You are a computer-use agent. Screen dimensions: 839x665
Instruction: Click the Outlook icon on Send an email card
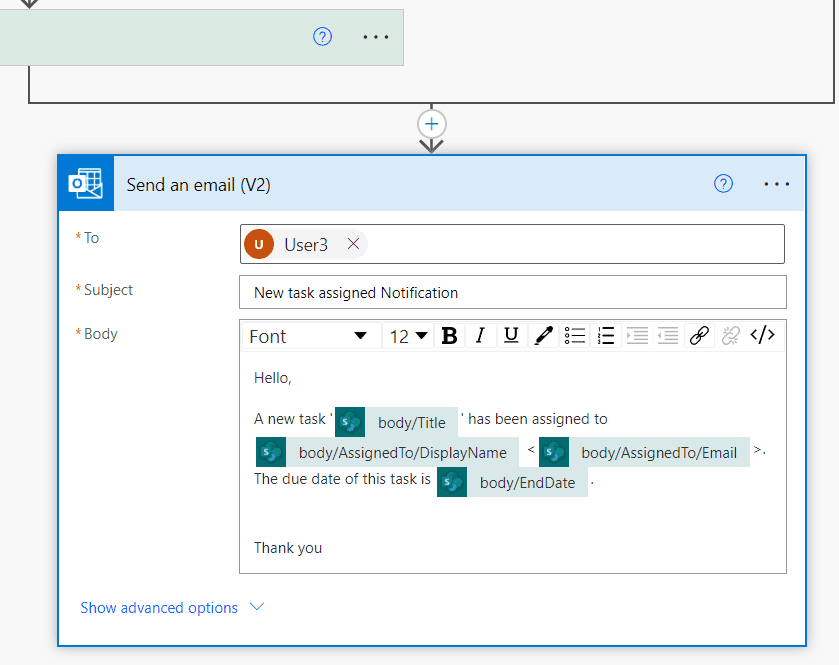pos(86,184)
